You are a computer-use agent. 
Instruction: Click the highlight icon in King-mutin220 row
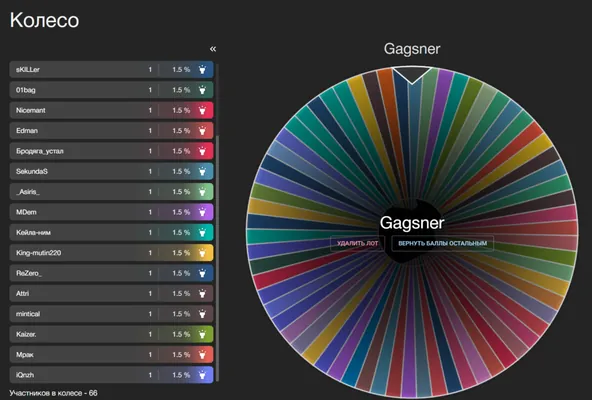point(202,253)
